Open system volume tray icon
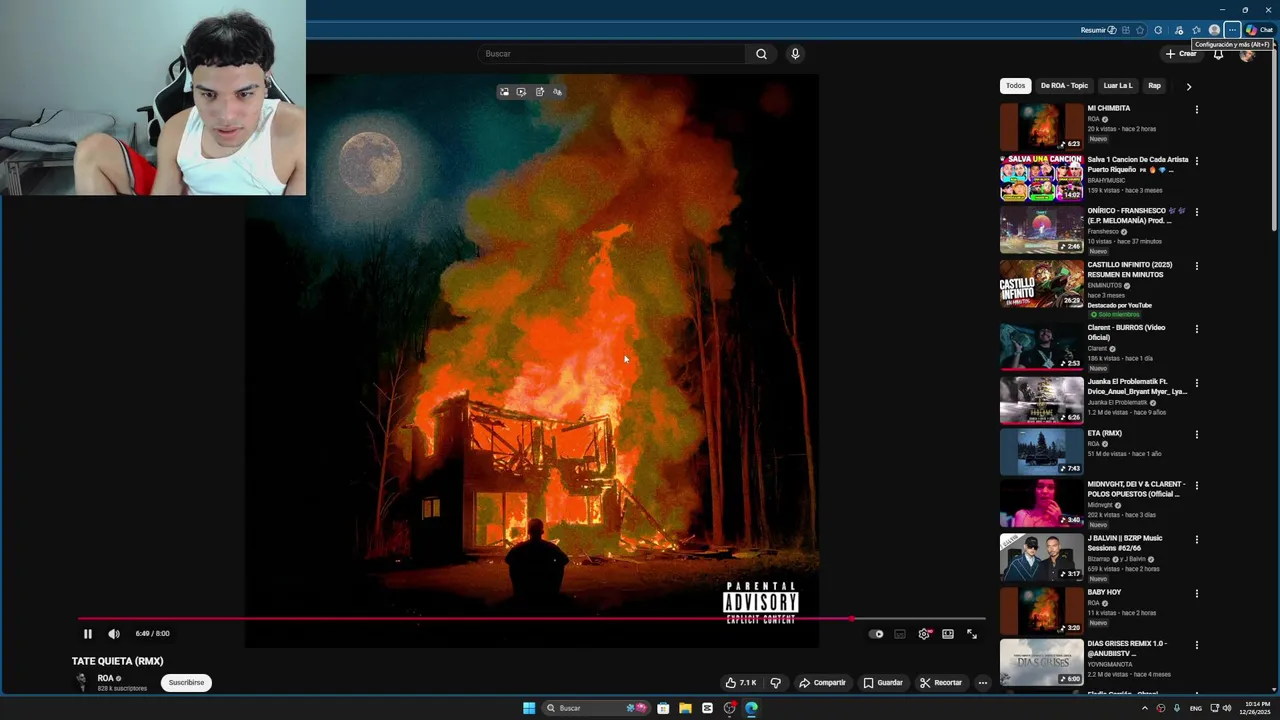1280x720 pixels. (x=1227, y=708)
